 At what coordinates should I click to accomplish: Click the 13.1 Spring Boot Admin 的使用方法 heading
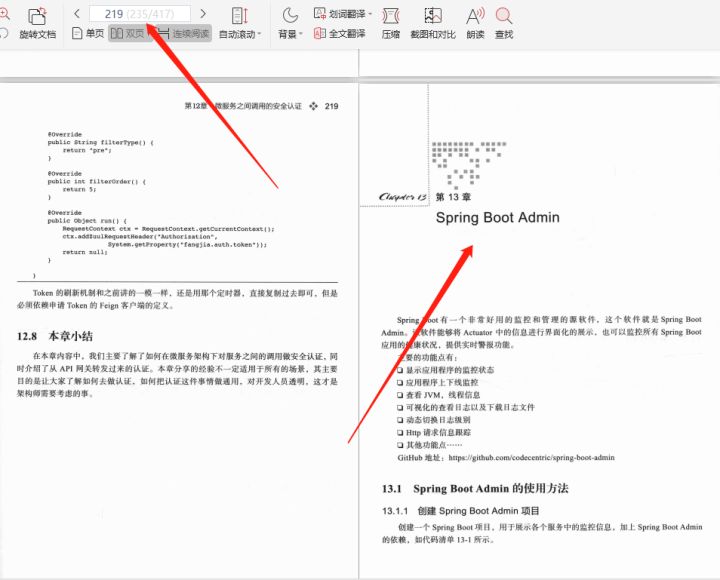475,489
